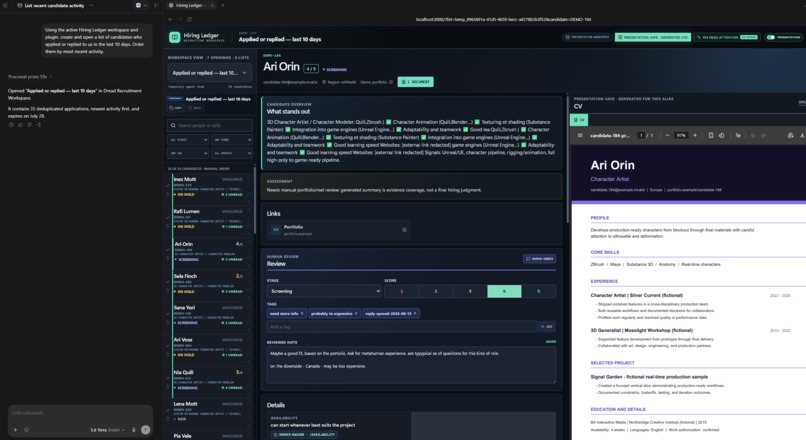Zoom out the CV with the minus icon
The width and height of the screenshot is (806, 440).
(x=667, y=135)
